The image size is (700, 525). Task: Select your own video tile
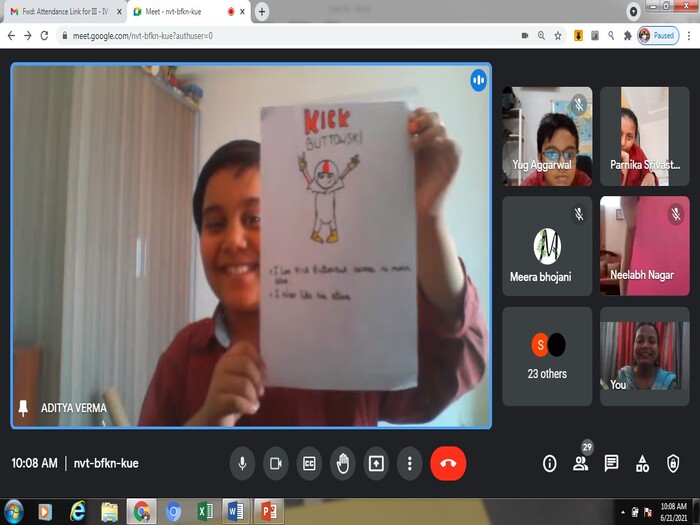coord(645,356)
